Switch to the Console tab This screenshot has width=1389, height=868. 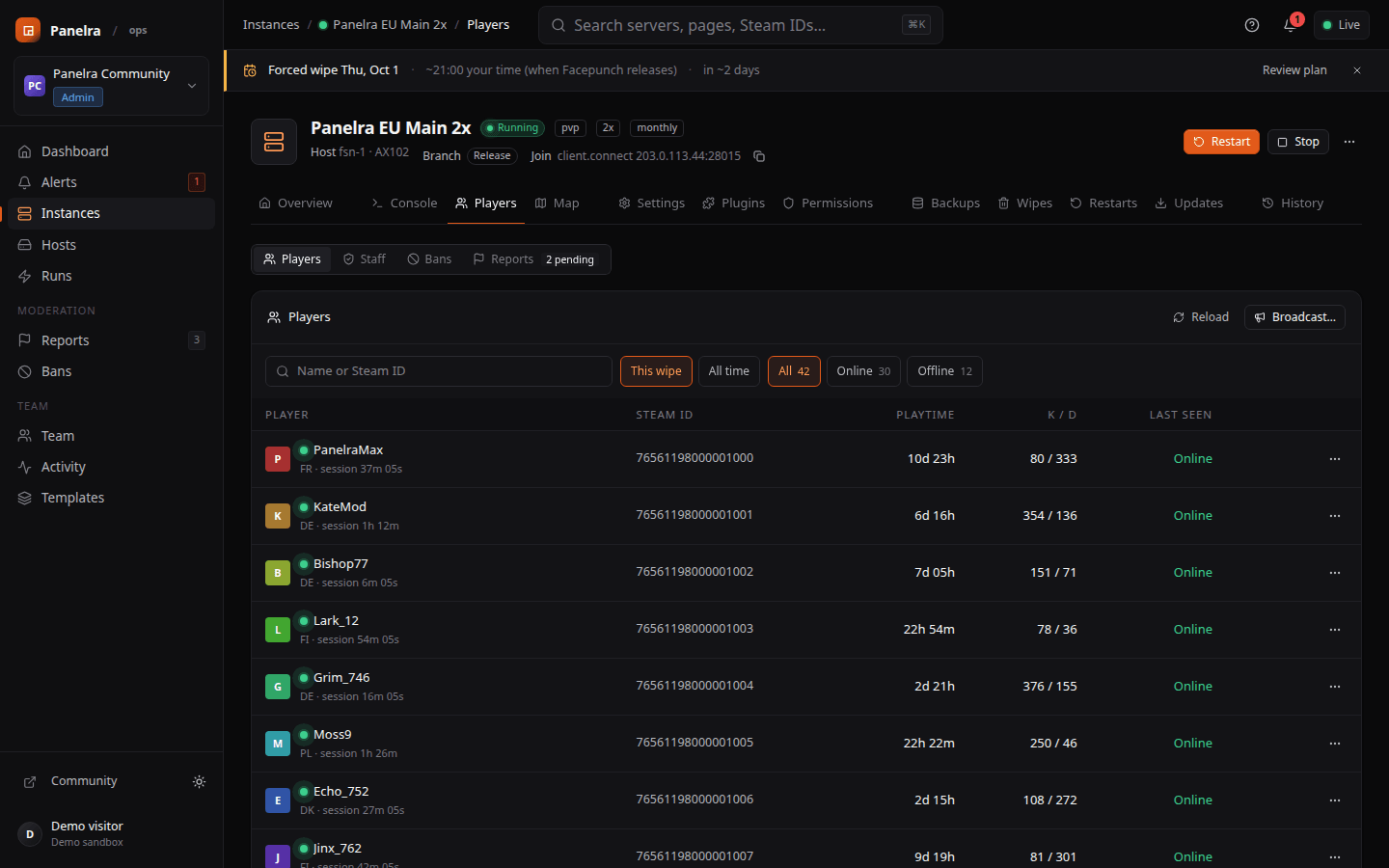pyautogui.click(x=404, y=203)
